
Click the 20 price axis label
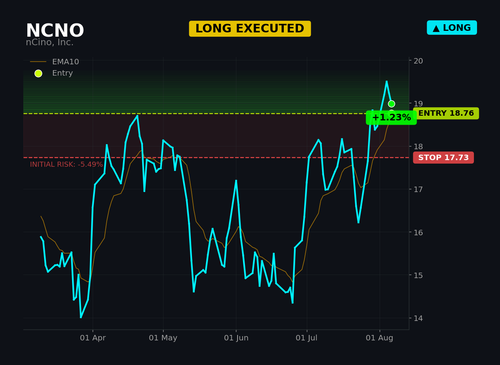(418, 61)
